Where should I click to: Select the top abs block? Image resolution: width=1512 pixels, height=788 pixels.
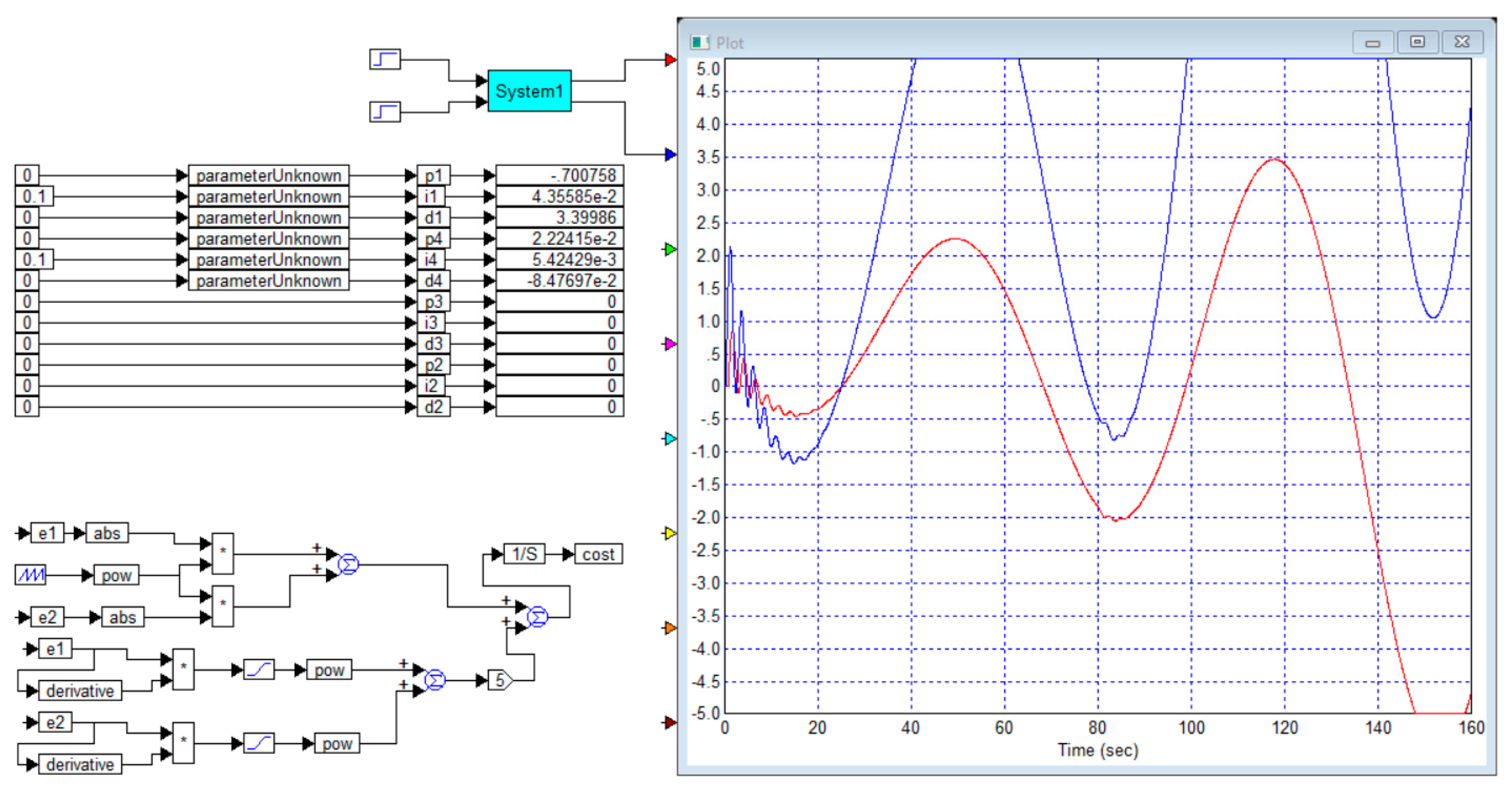coord(107,533)
